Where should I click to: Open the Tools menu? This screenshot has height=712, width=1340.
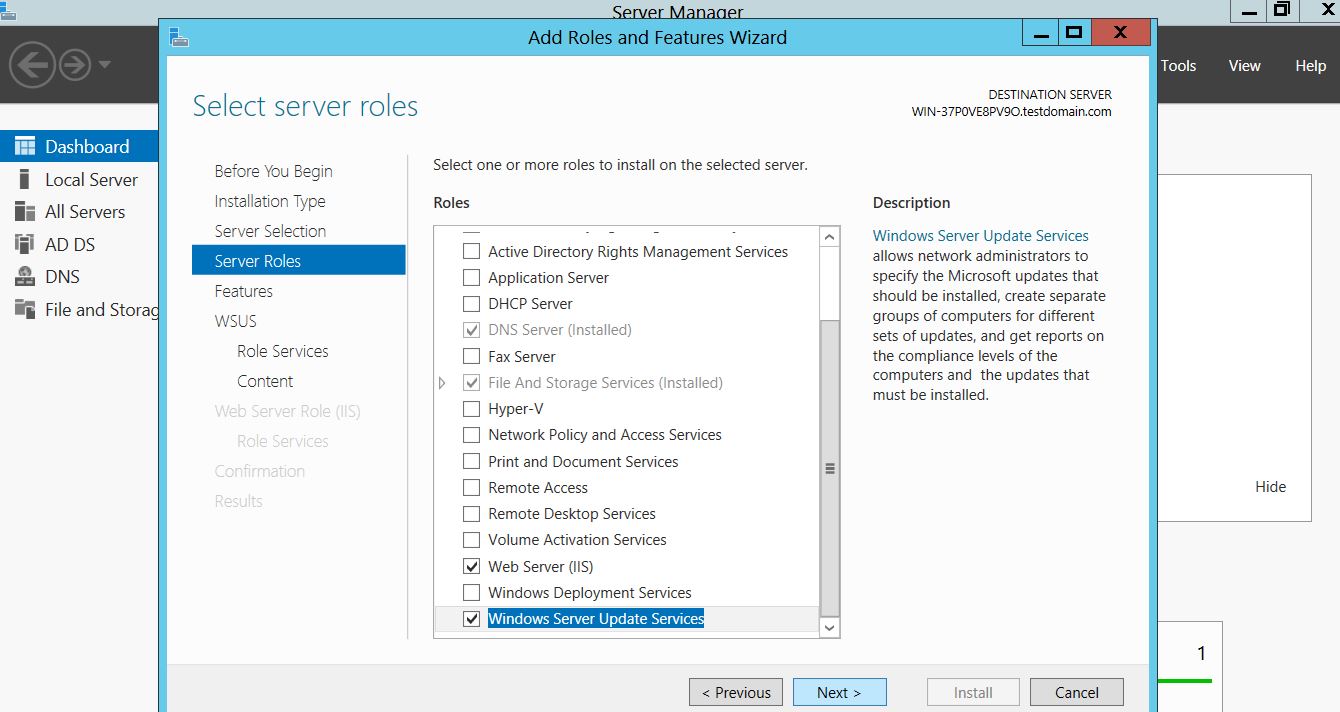(x=1178, y=65)
